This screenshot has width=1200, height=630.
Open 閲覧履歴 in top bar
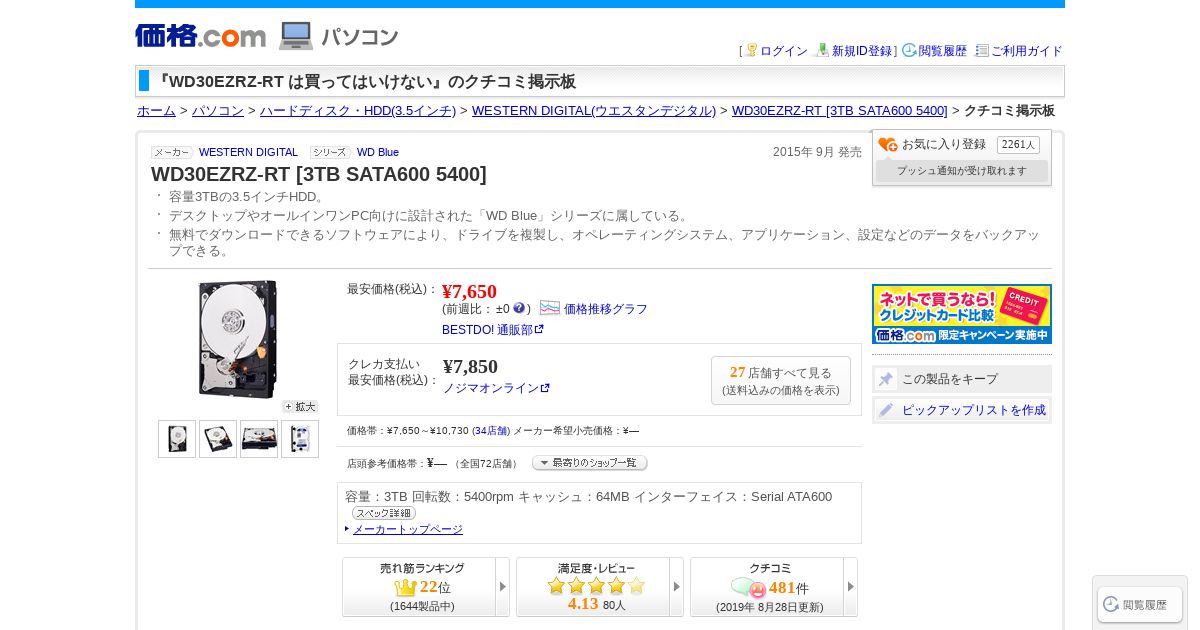pos(942,51)
